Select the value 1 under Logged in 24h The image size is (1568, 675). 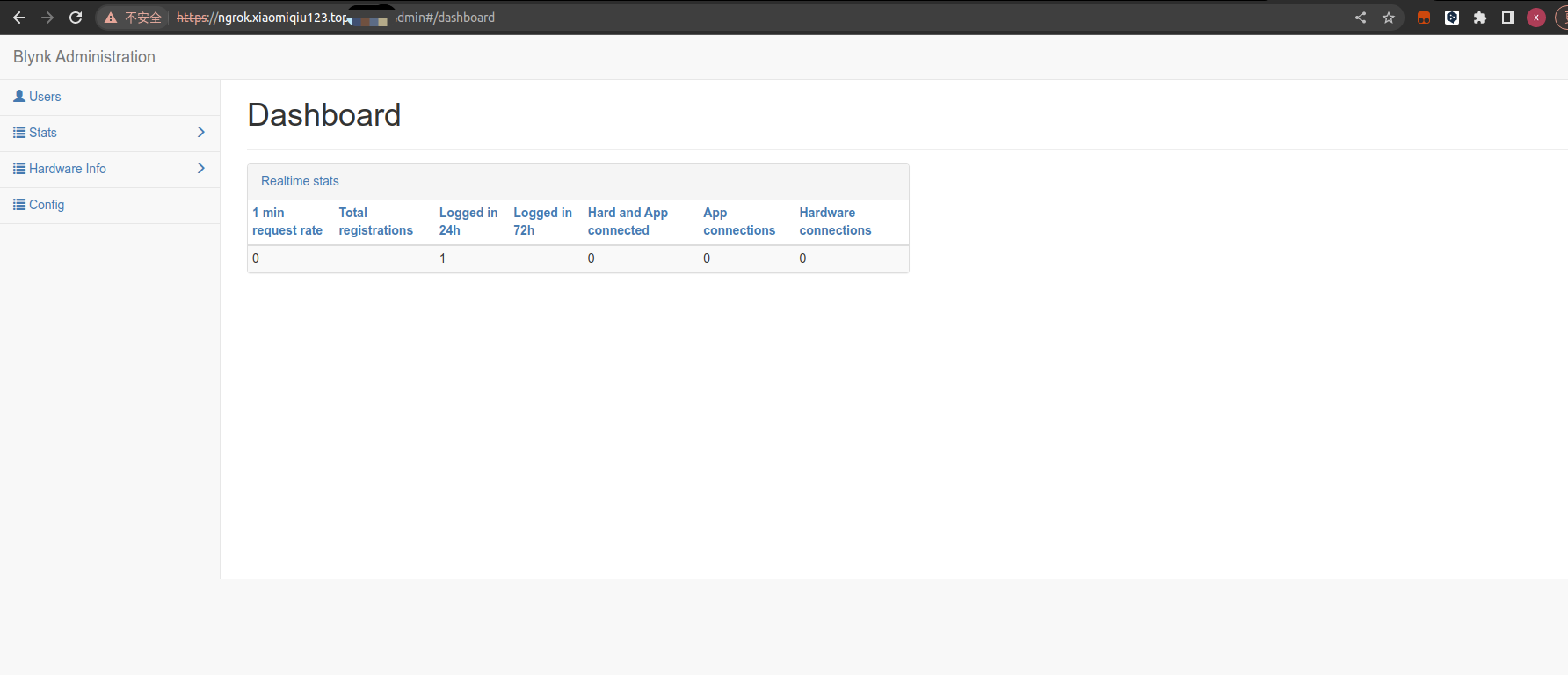pos(443,258)
